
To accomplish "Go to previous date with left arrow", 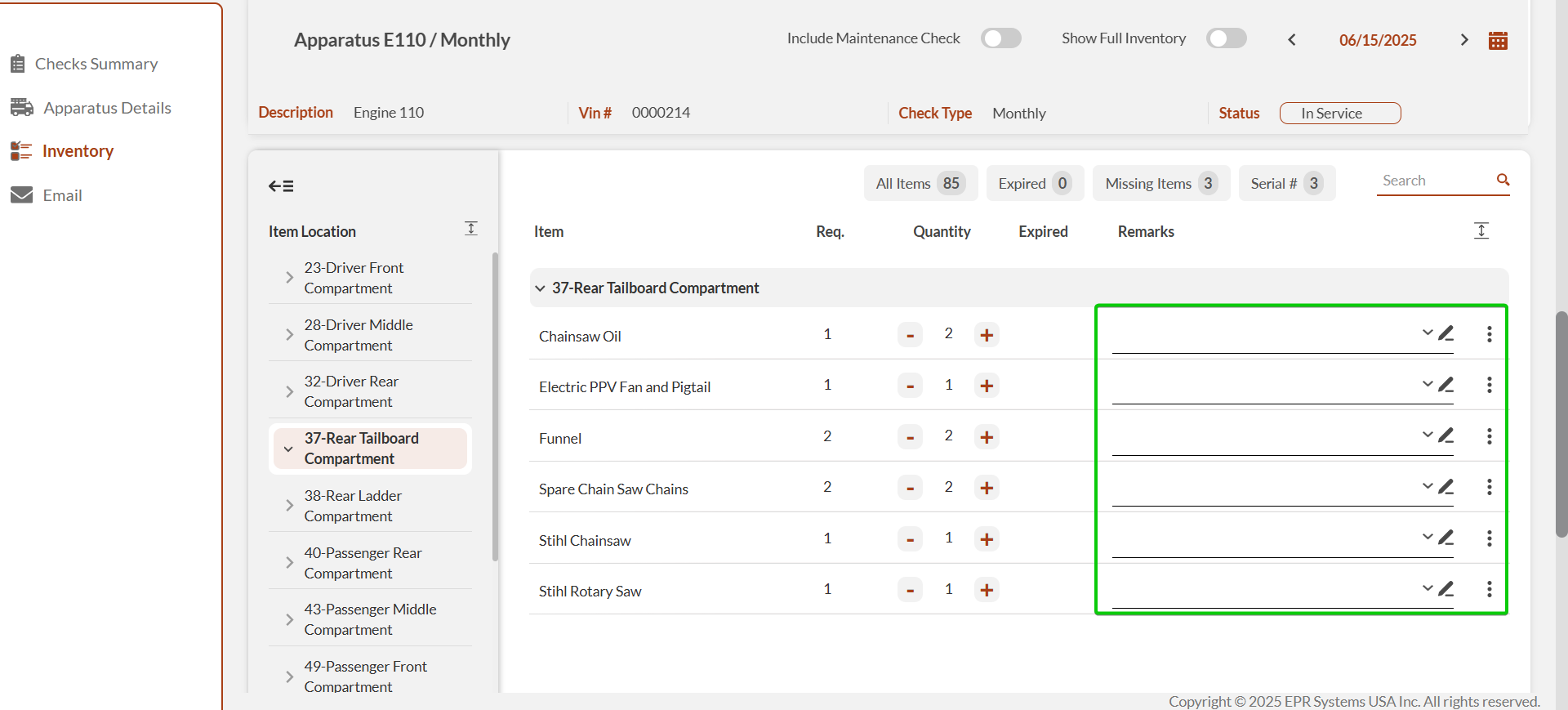I will point(1292,40).
